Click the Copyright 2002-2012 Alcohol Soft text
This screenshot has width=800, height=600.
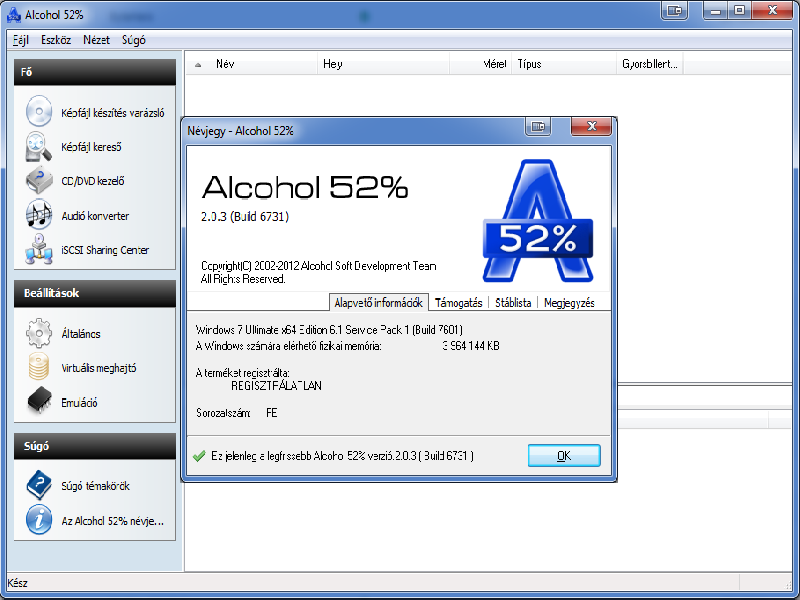click(x=318, y=266)
